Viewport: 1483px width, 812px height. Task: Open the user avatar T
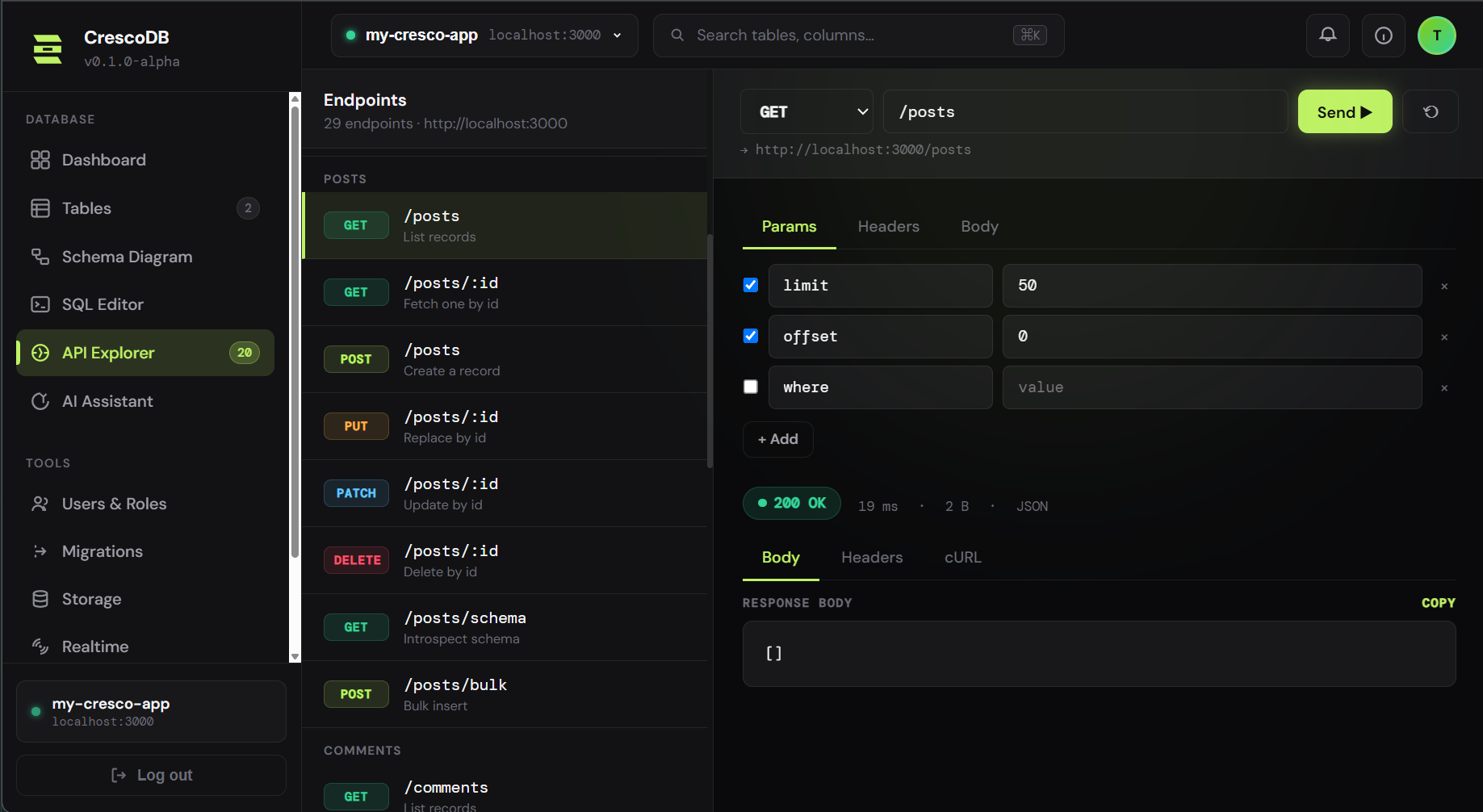1437,36
